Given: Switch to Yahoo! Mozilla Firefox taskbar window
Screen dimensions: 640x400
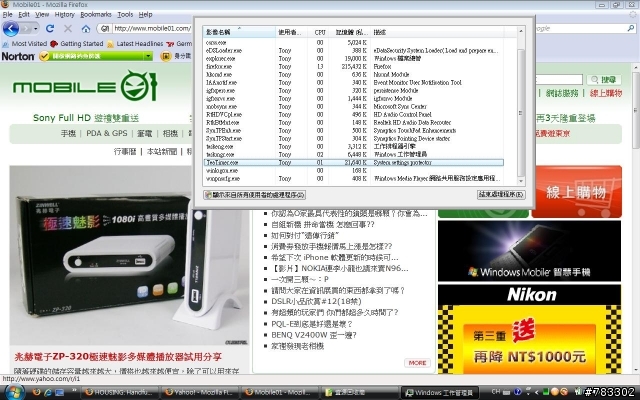Looking at the screenshot, I should (199, 393).
